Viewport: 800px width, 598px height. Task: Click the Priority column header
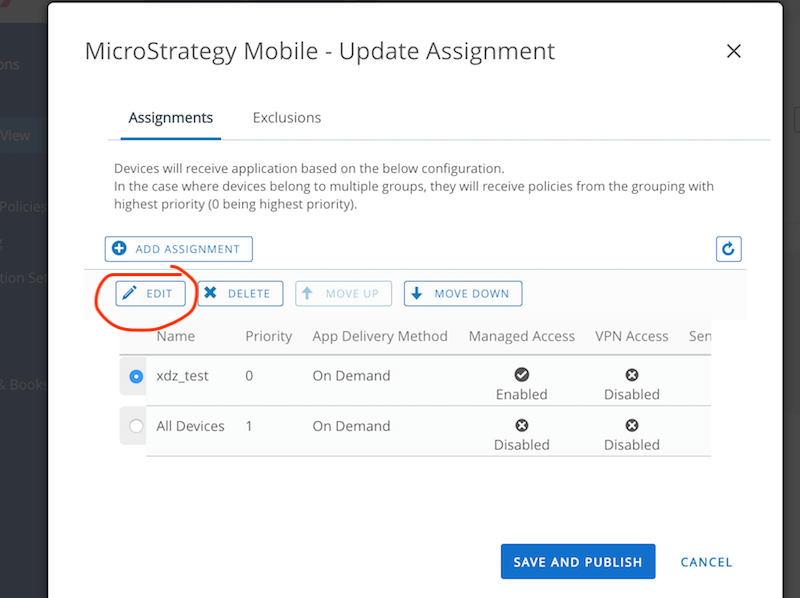[x=269, y=336]
